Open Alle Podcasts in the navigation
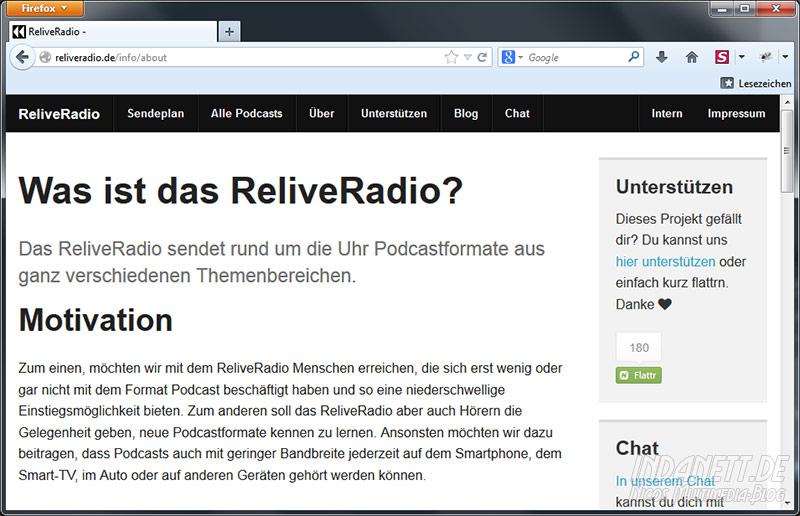800x516 pixels. tap(246, 113)
